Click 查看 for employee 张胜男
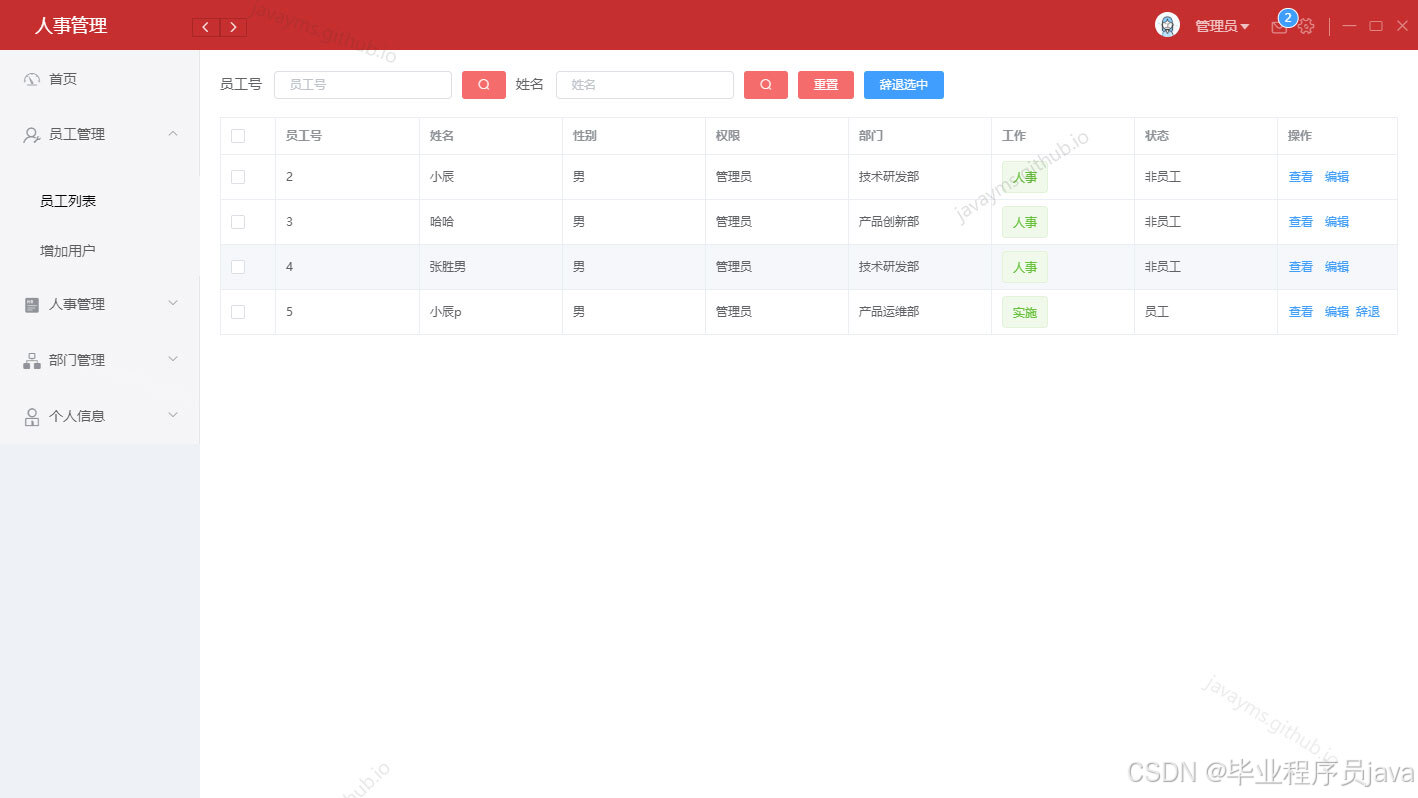The width and height of the screenshot is (1418, 798). (x=1301, y=267)
